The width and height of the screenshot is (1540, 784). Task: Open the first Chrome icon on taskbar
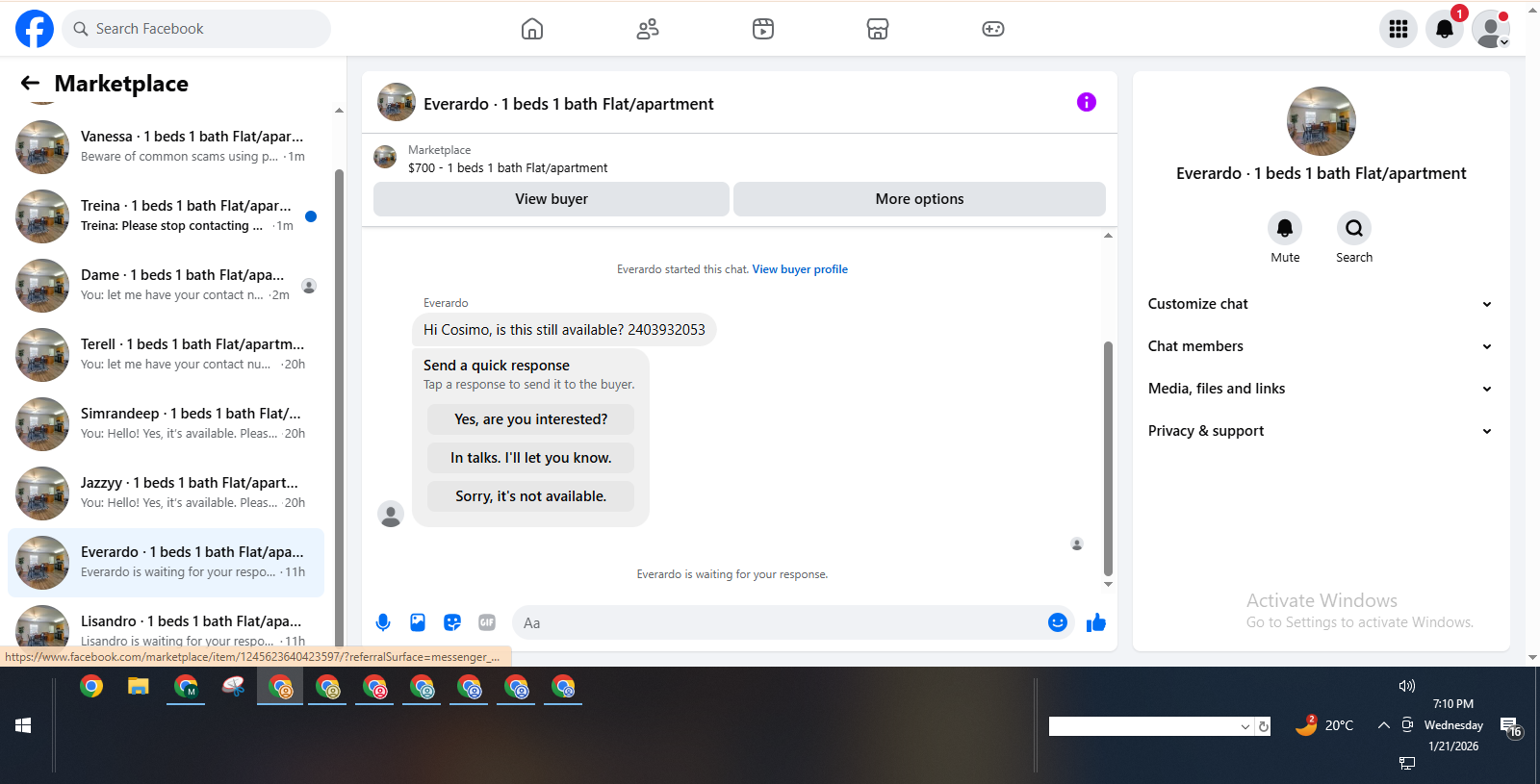[x=91, y=687]
